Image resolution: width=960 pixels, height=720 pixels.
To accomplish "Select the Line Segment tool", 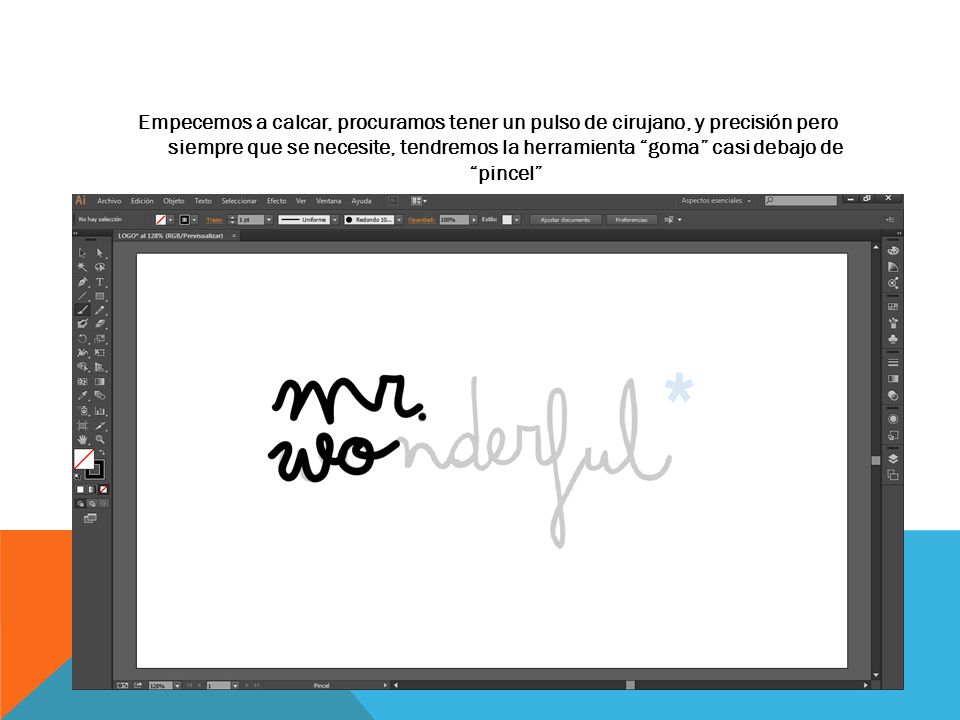I will click(83, 296).
